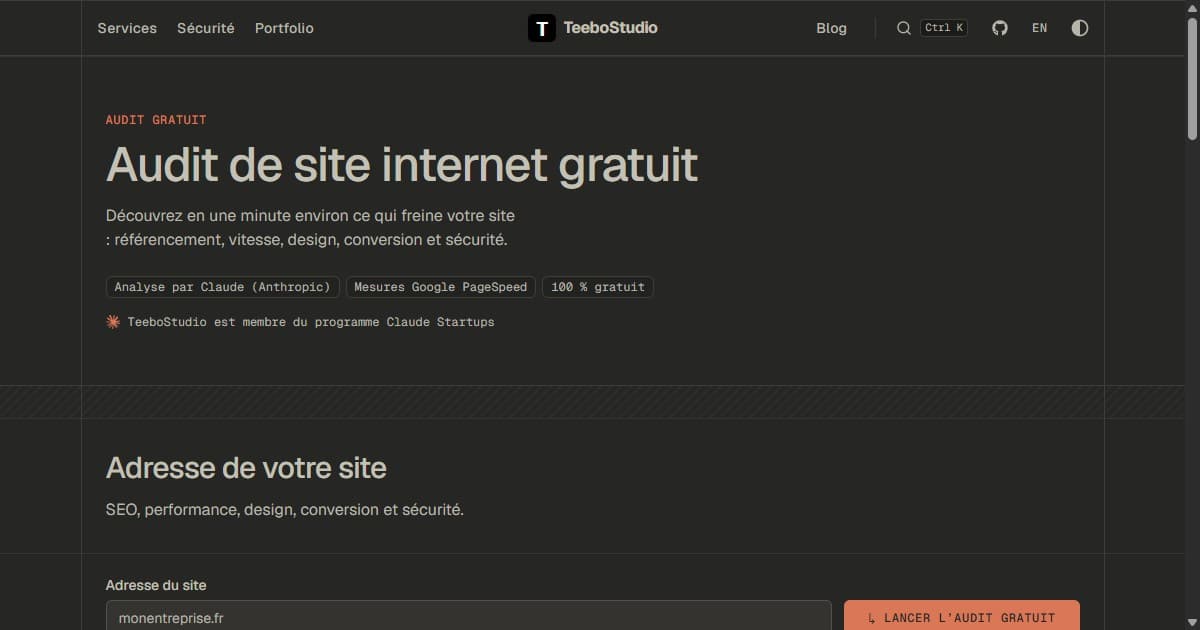Click the Claude Startups programme text
1200x630 pixels.
(x=311, y=322)
